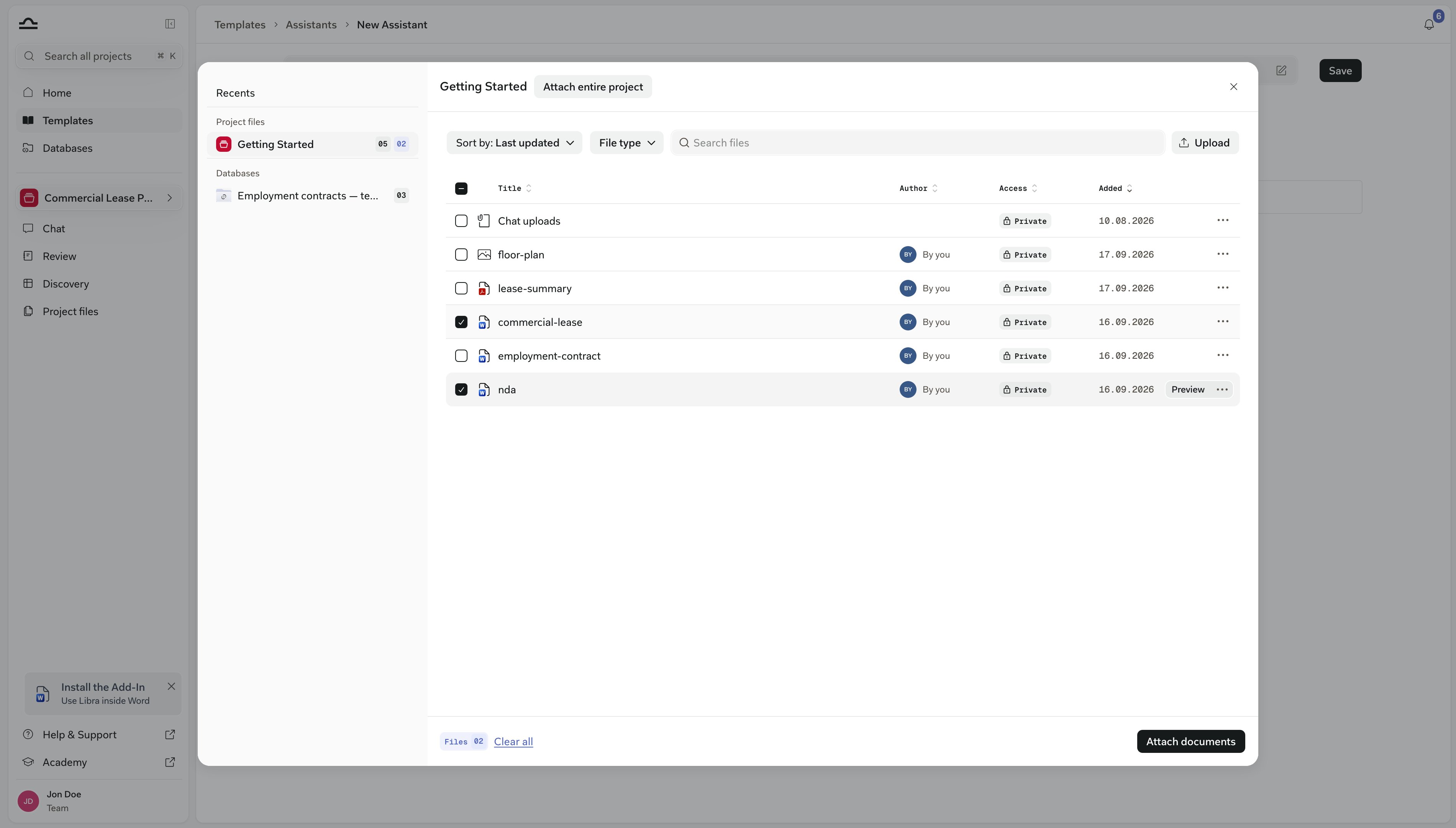The height and width of the screenshot is (828, 1456).
Task: Sort by the Access column
Action: click(x=1018, y=189)
